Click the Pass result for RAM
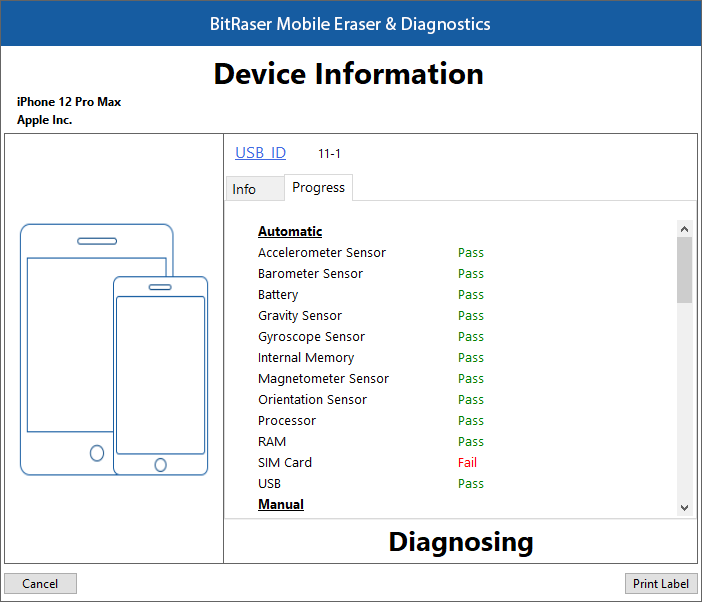The width and height of the screenshot is (702, 602). 471,442
